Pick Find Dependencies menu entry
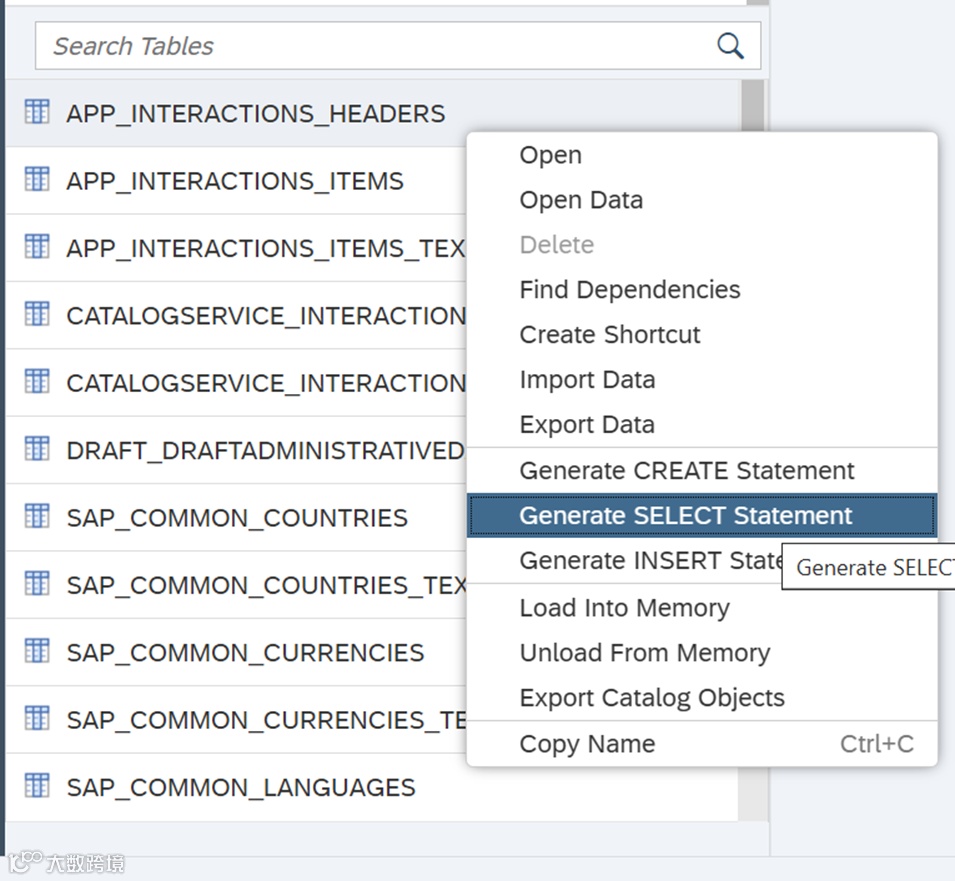The image size is (955, 881). 630,290
